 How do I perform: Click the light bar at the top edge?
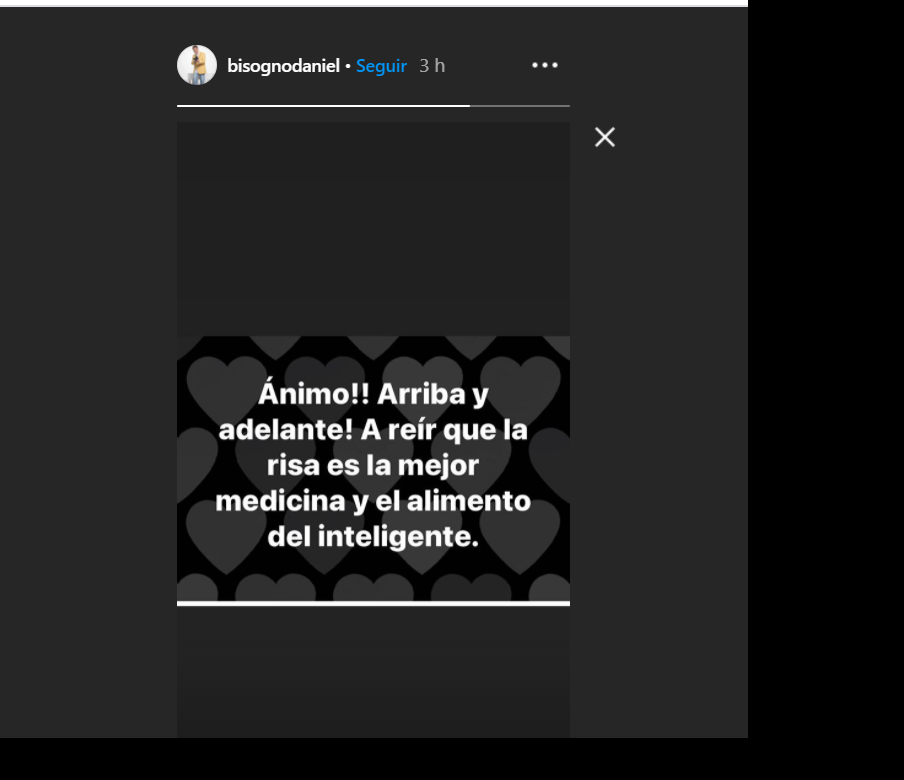(x=374, y=3)
